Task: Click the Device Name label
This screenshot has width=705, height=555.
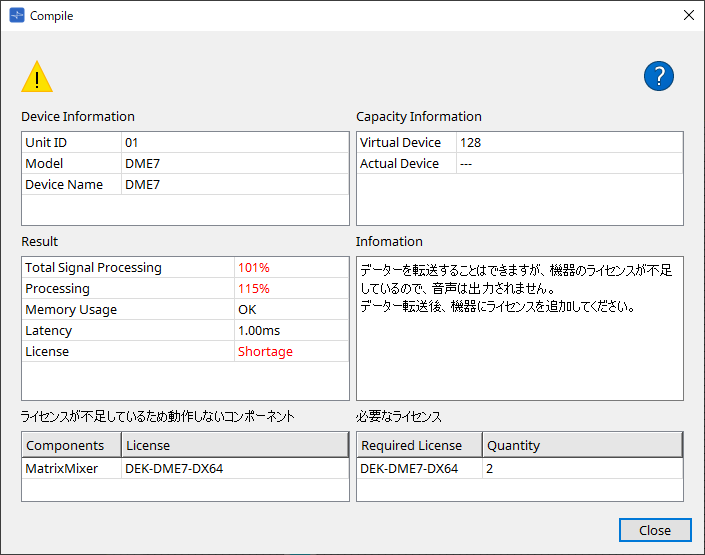Action: (x=64, y=184)
